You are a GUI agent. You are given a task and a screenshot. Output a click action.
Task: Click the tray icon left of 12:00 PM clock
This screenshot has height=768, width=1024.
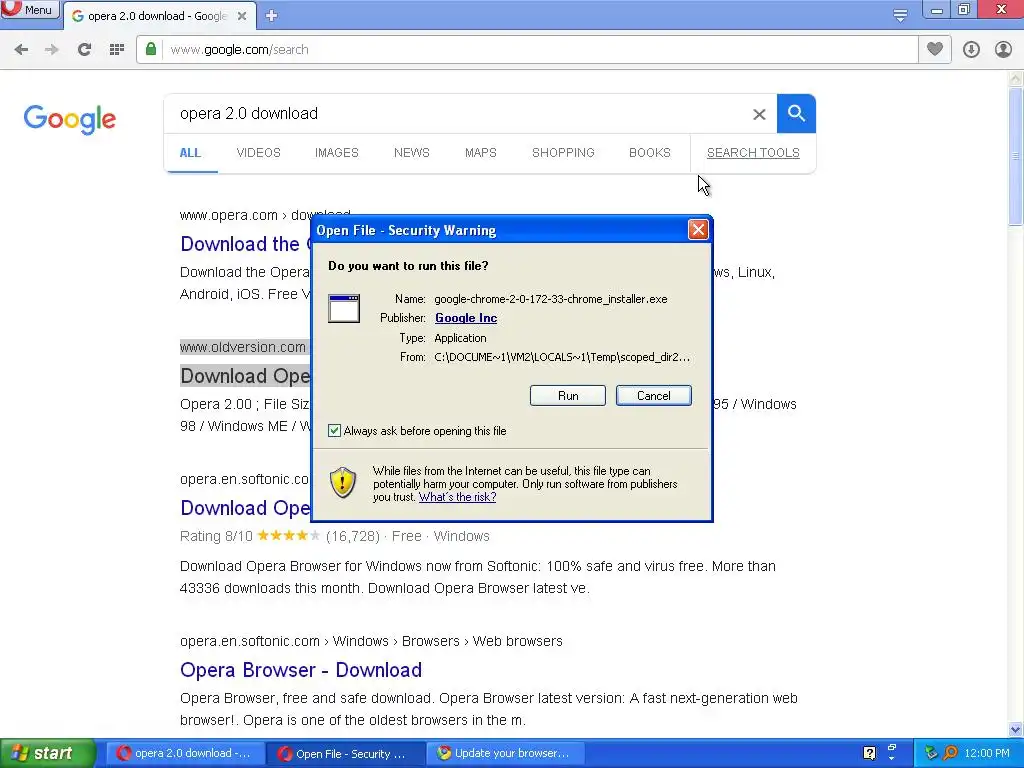[x=950, y=753]
